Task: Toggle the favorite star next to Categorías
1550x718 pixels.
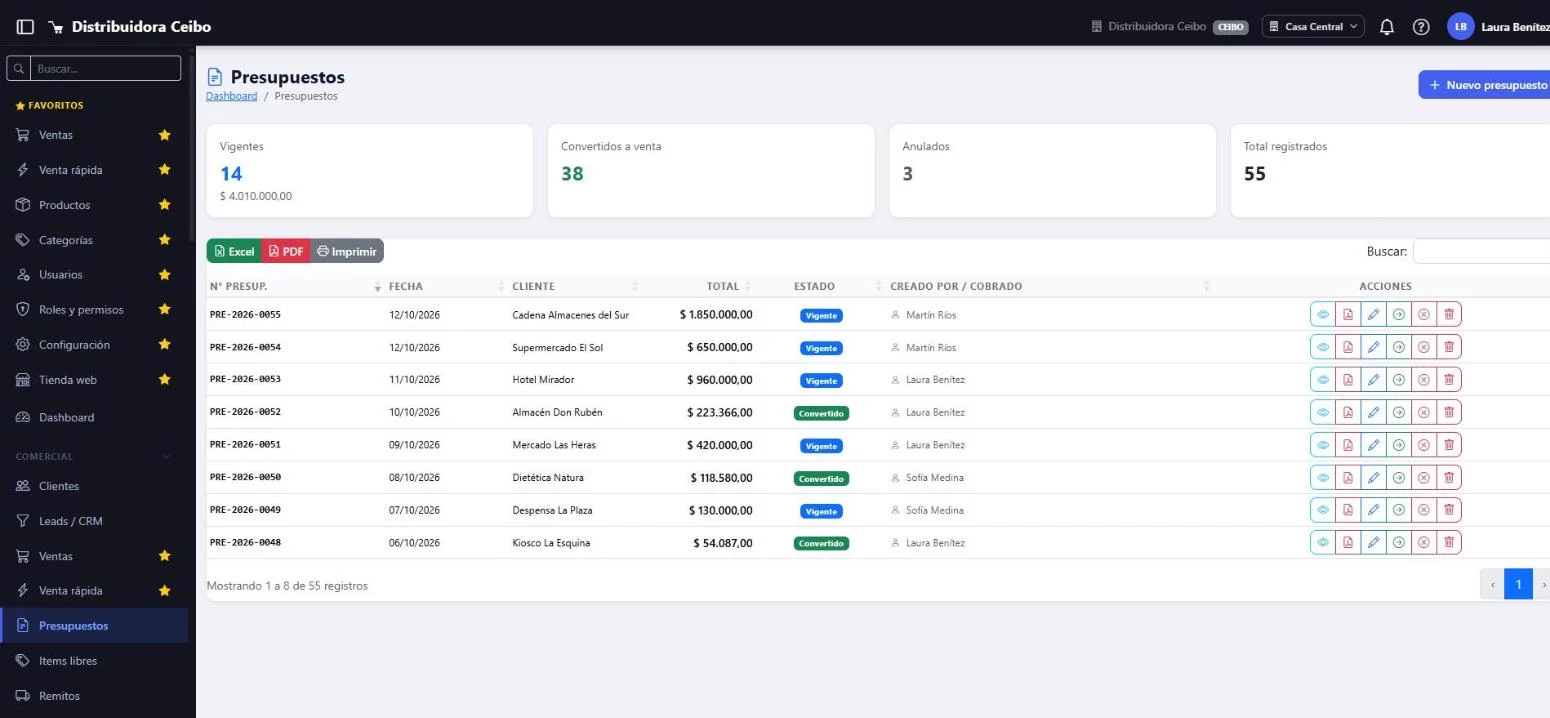Action: (x=165, y=240)
